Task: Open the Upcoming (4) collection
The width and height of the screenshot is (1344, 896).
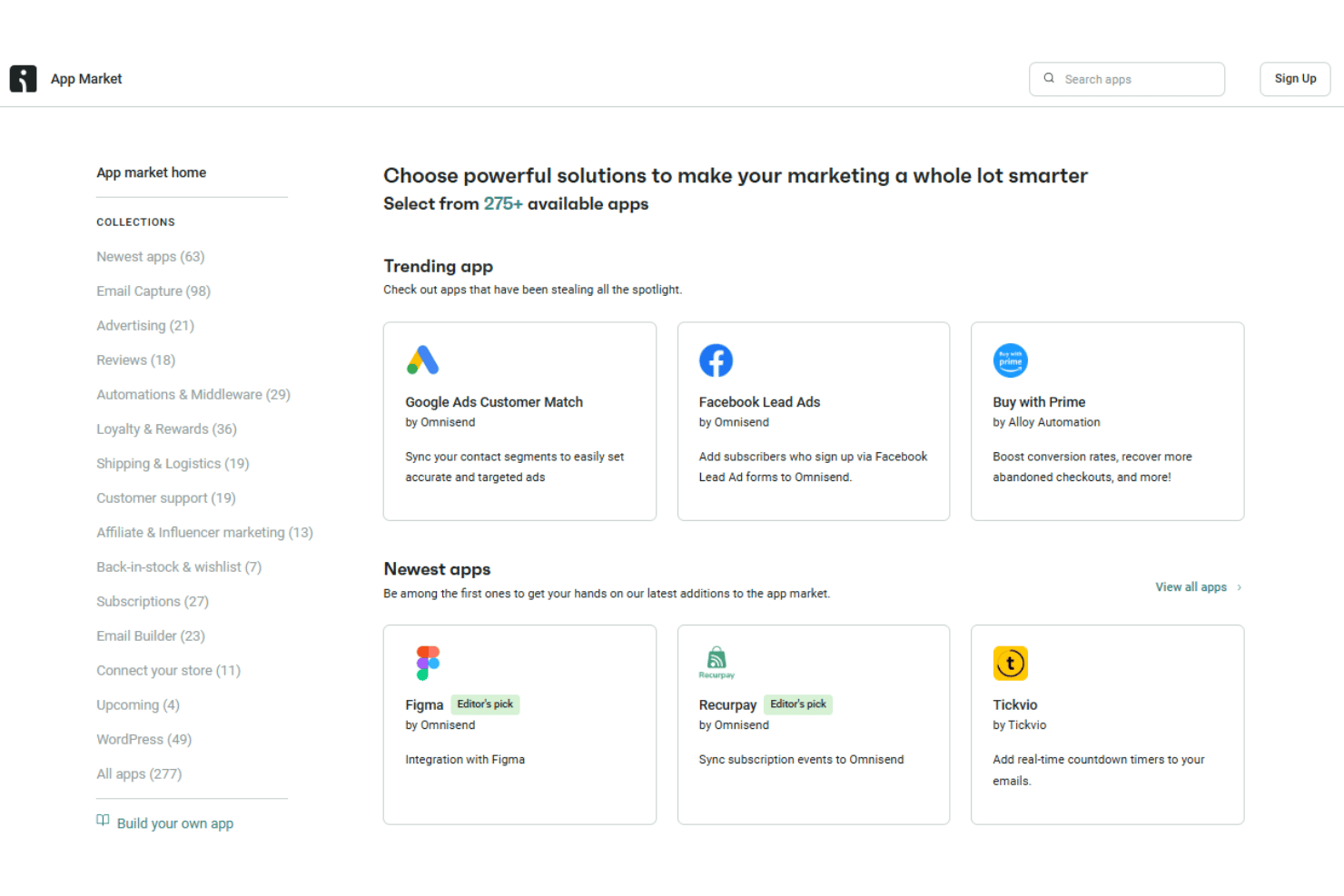Action: pos(138,705)
